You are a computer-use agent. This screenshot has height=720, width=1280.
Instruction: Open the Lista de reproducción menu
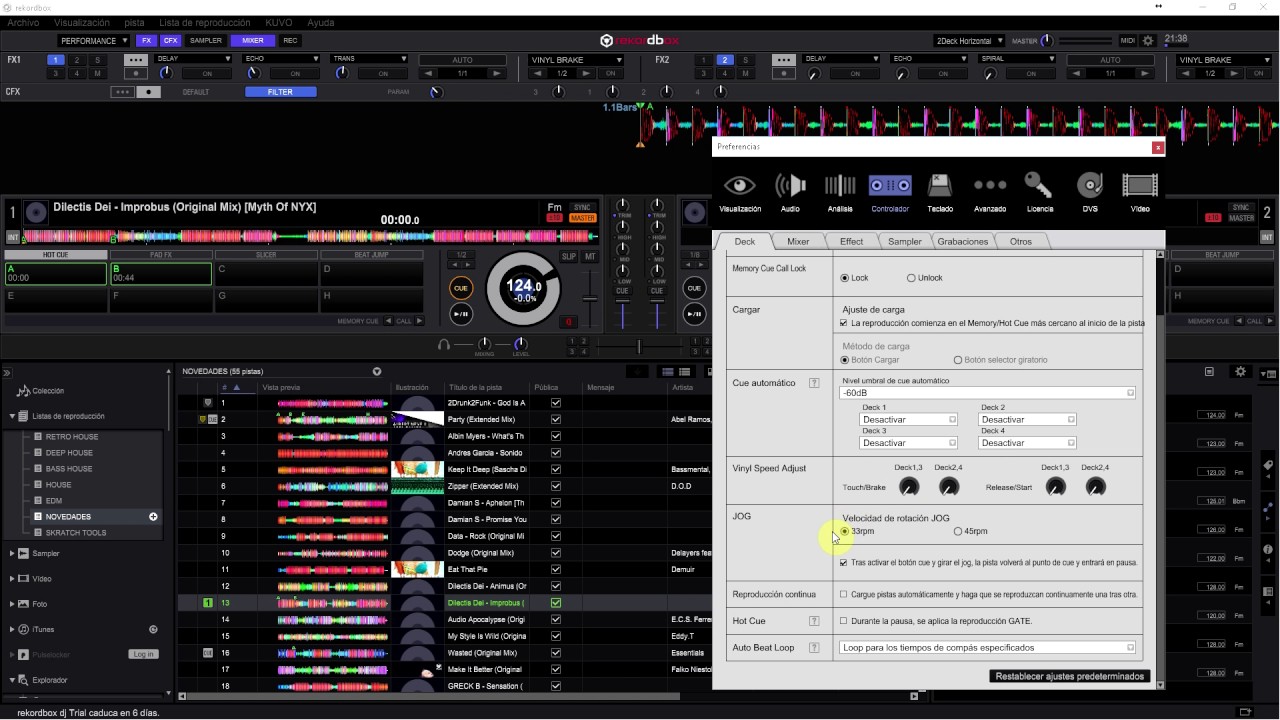205,22
